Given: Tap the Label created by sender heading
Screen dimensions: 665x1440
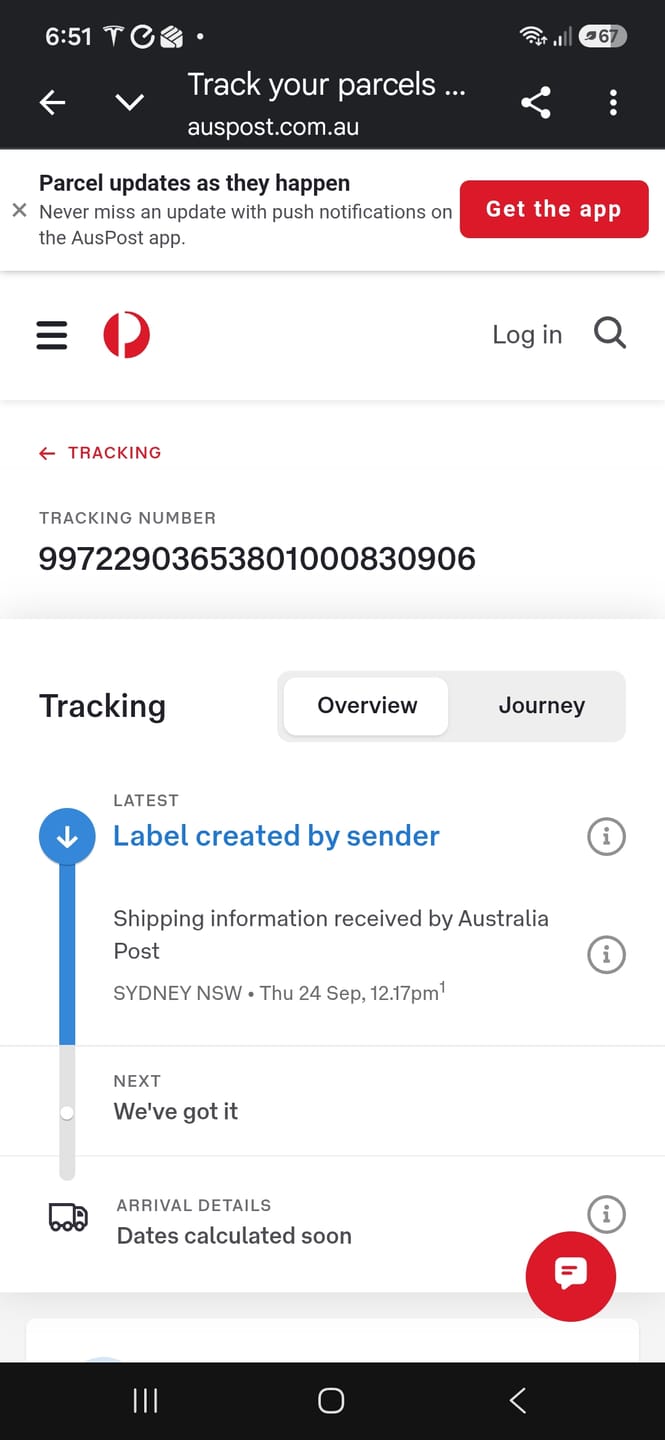Looking at the screenshot, I should [276, 836].
